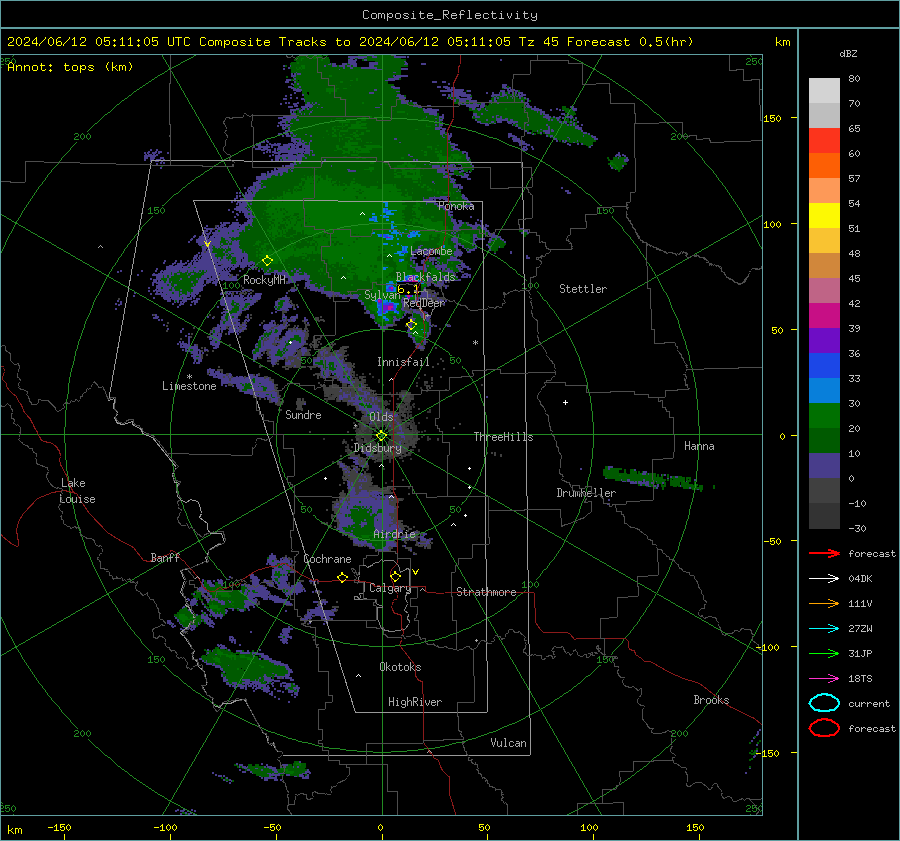The image size is (900, 841).
Task: Click the Innisfail city label
Action: click(x=403, y=362)
